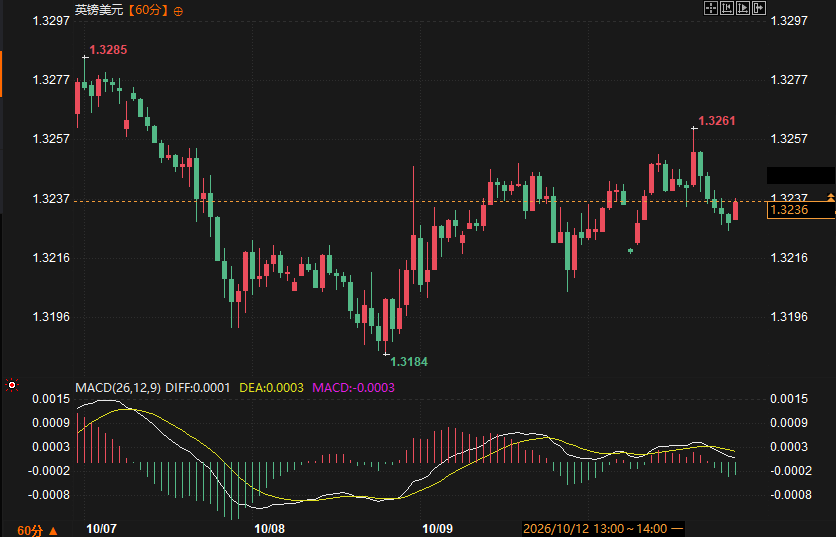This screenshot has height=537, width=836.
Task: Click left price axis label 1.3297
Action: coord(51,21)
